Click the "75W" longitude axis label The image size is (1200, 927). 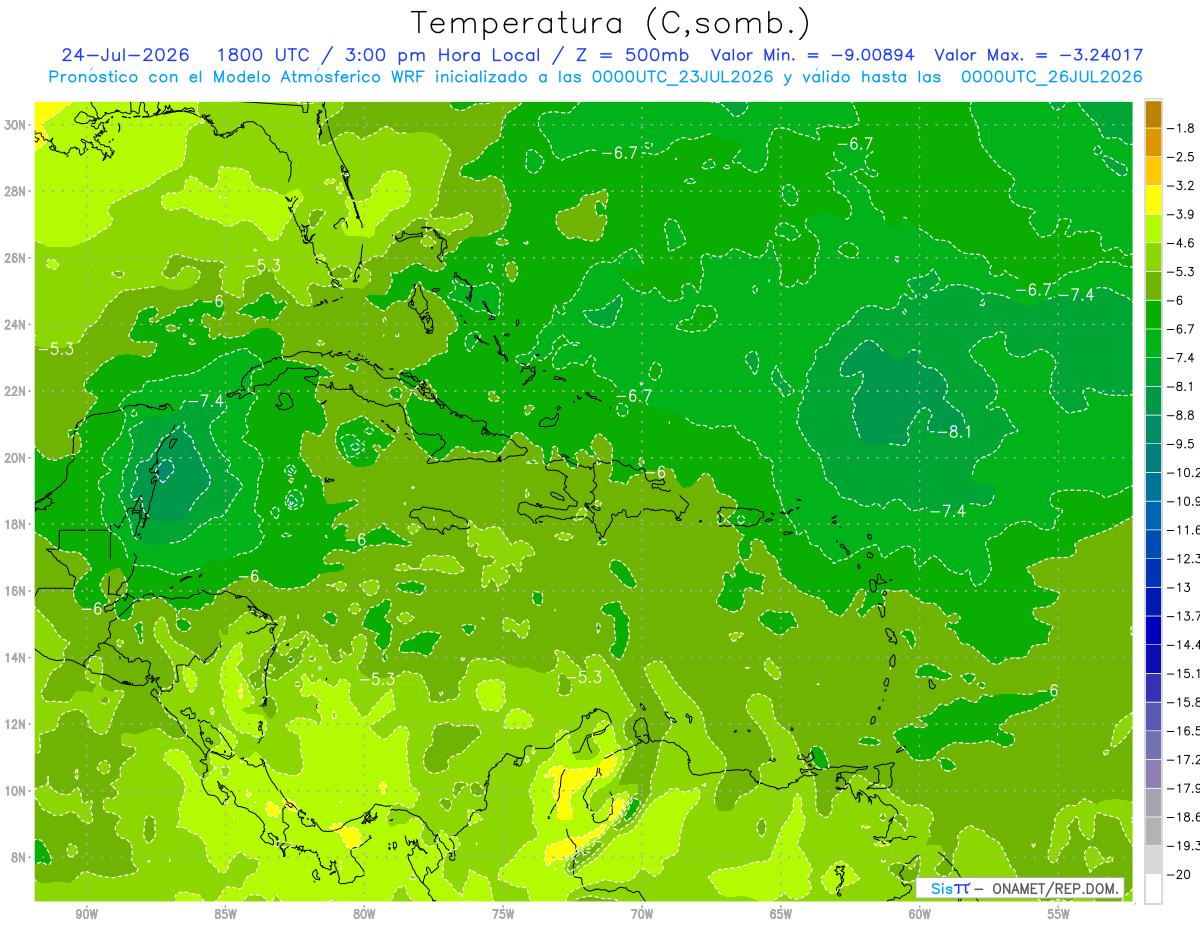tap(503, 914)
